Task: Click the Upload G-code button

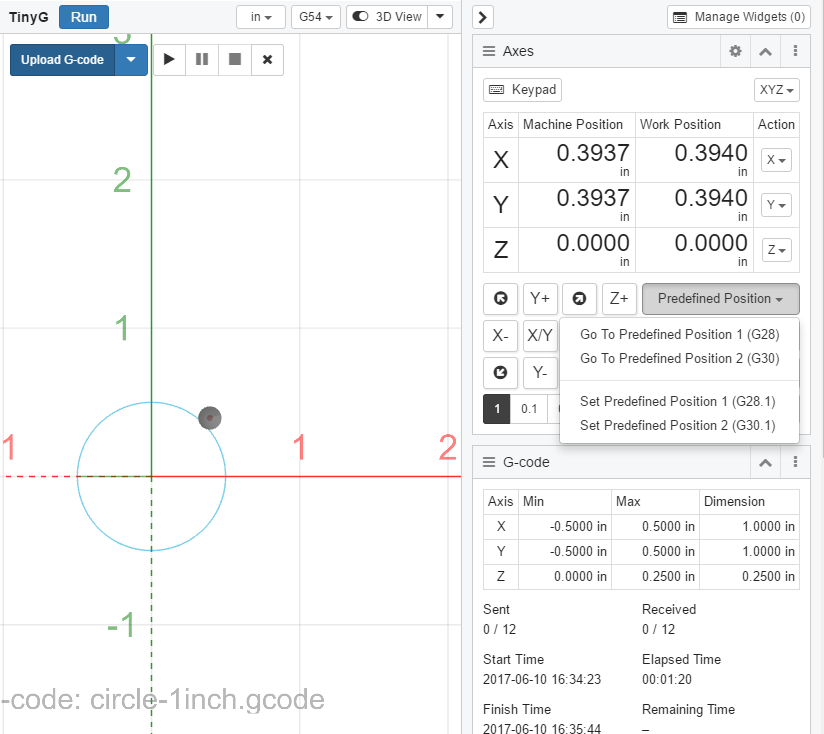Action: (62, 60)
